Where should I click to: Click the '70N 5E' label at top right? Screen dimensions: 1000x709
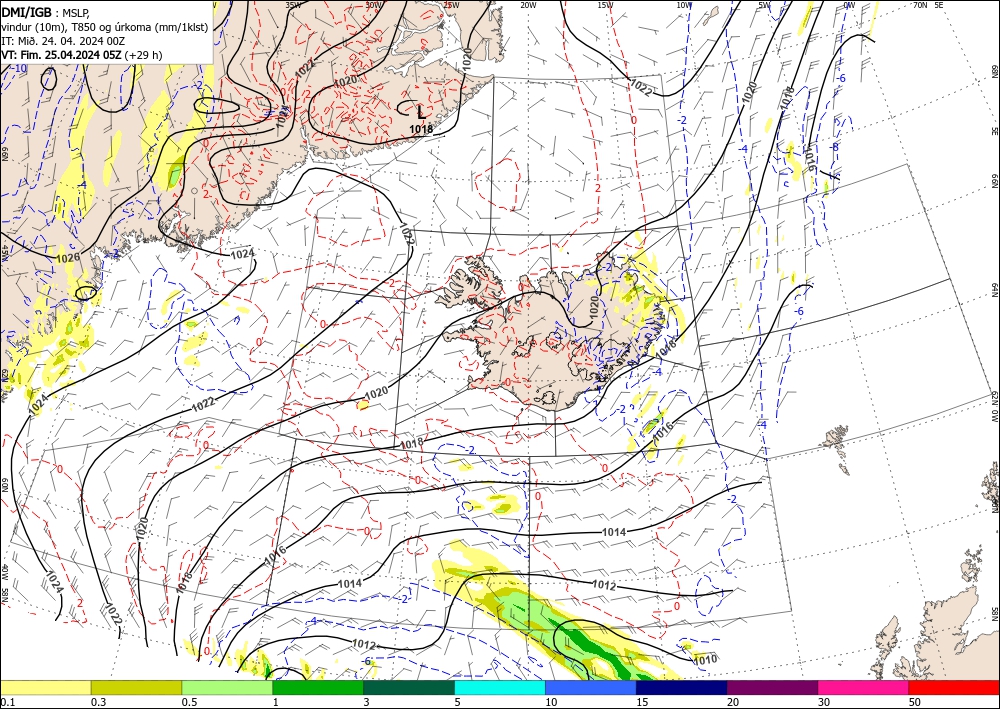928,5
